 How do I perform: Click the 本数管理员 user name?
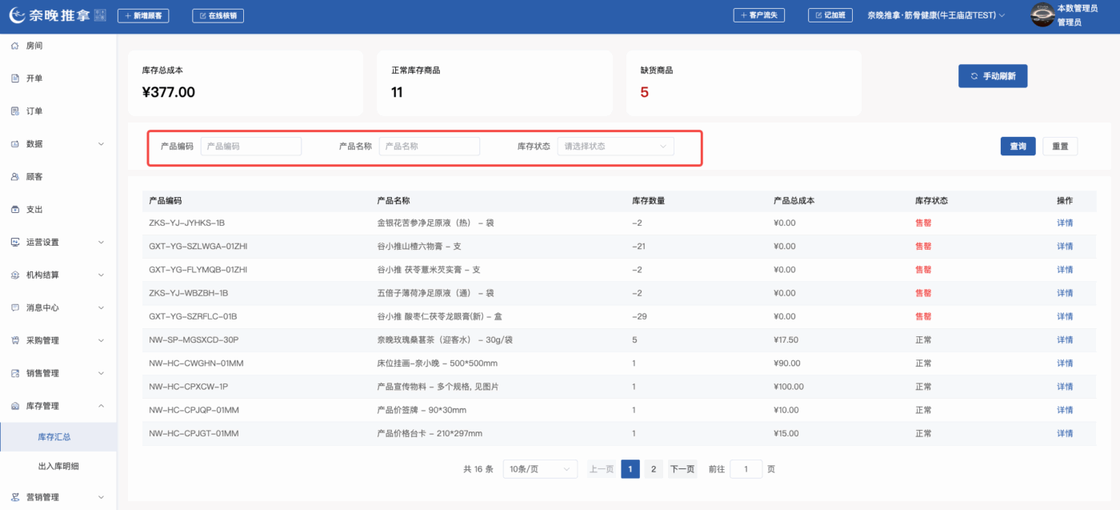(1077, 9)
